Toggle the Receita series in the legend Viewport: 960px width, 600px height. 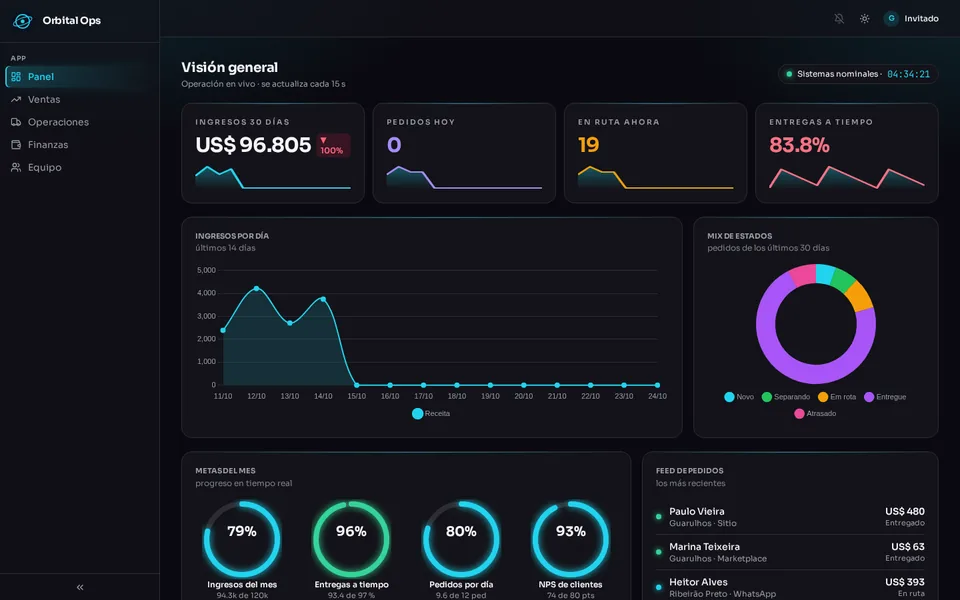click(x=431, y=414)
